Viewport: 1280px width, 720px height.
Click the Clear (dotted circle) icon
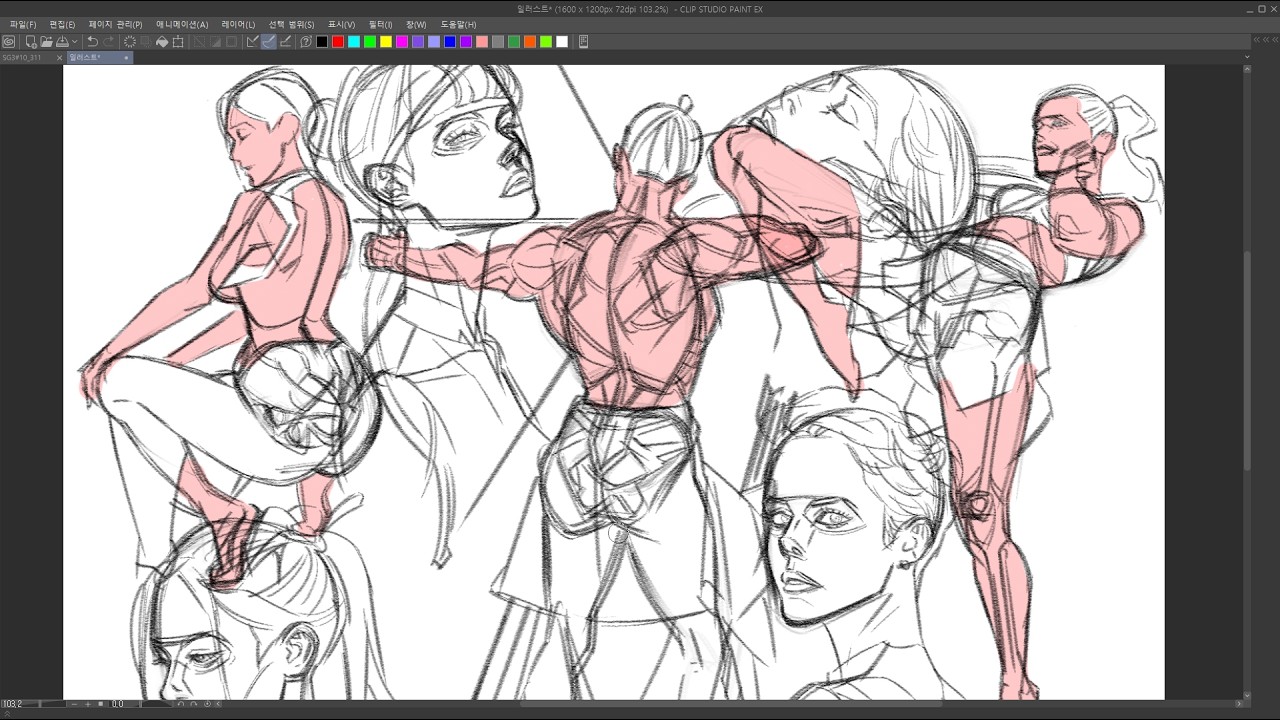tap(130, 41)
